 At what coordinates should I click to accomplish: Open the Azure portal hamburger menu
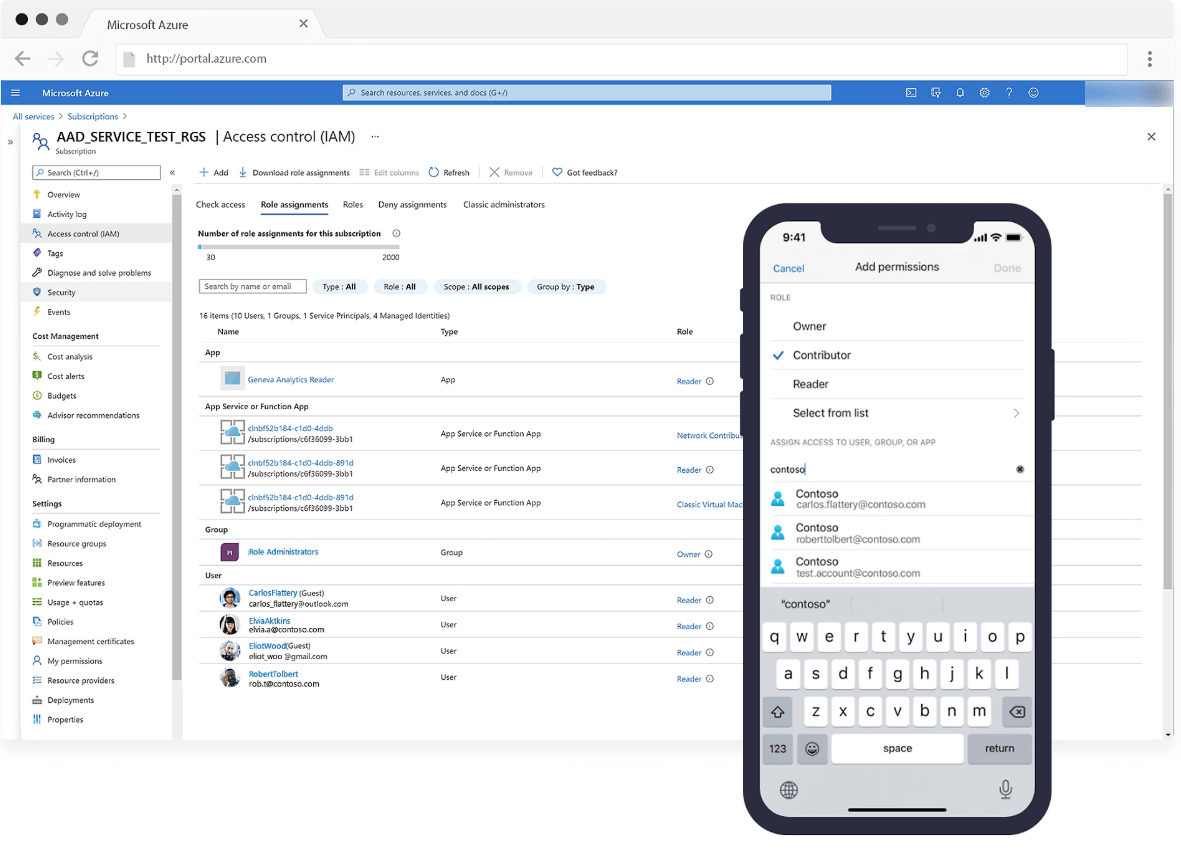click(x=15, y=93)
